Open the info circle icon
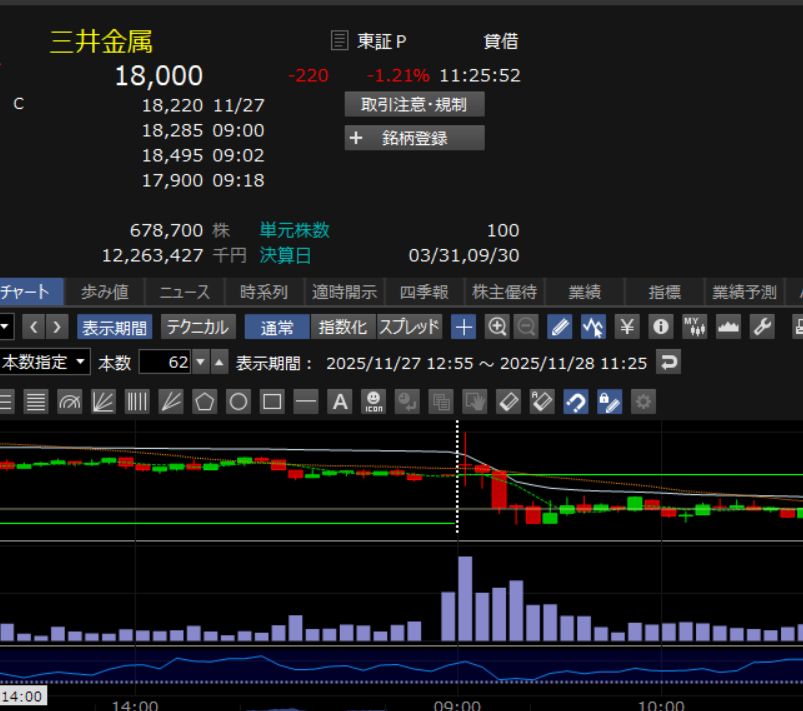This screenshot has width=803, height=711. (x=660, y=326)
